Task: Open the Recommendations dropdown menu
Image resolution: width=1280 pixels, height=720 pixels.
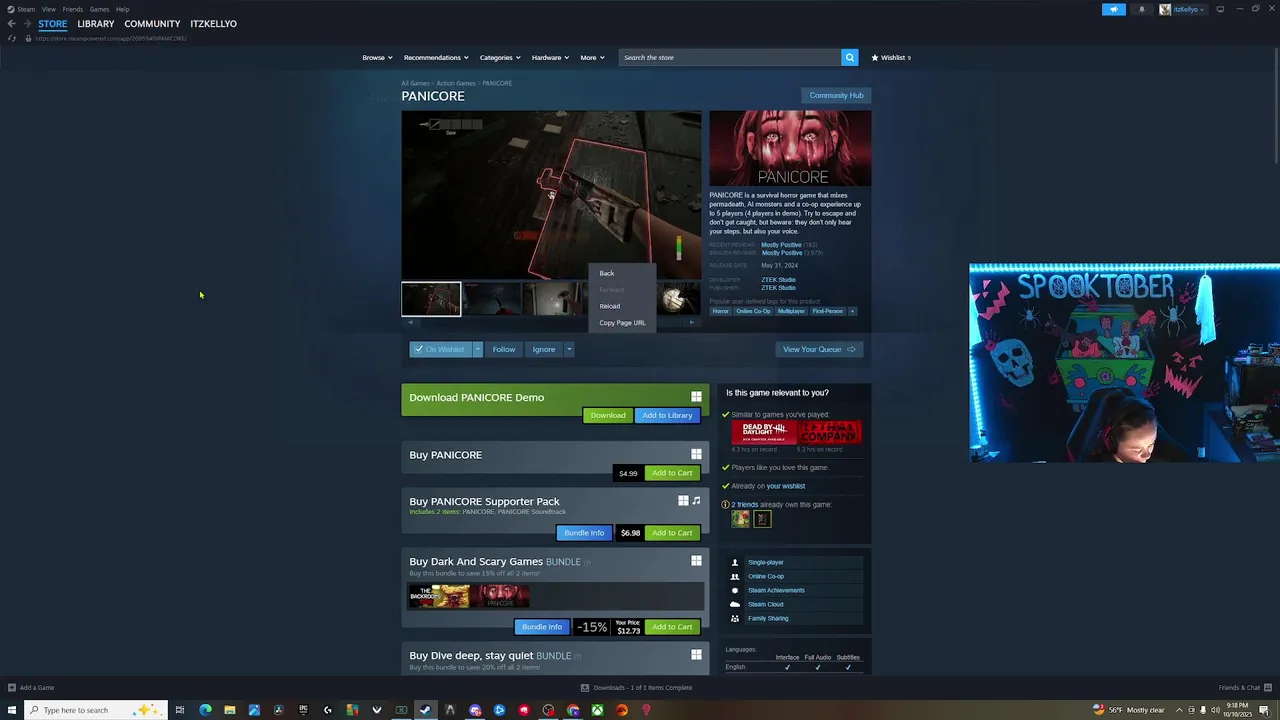Action: (x=436, y=57)
